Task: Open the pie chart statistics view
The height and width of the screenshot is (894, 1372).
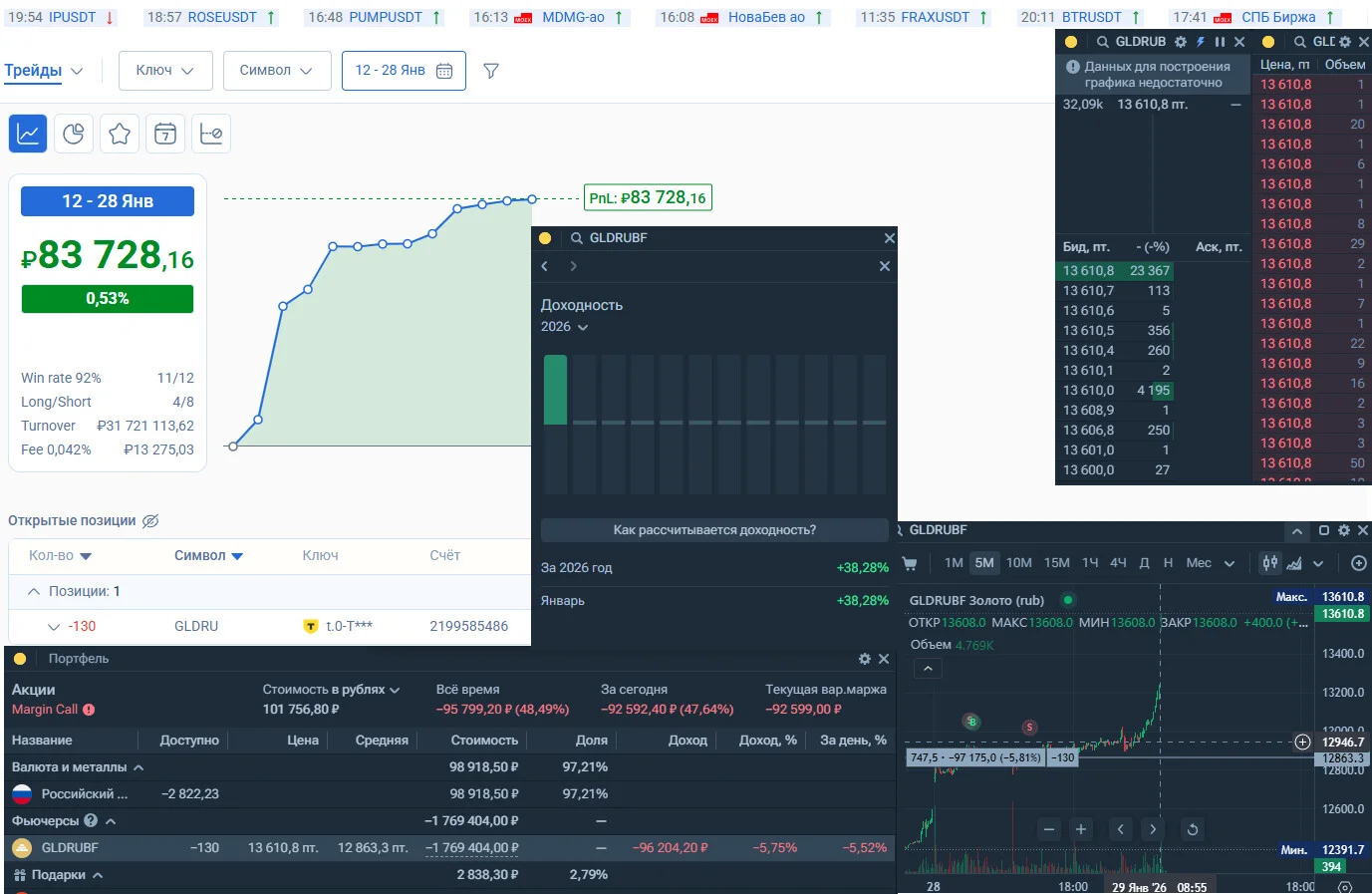Action: [74, 134]
